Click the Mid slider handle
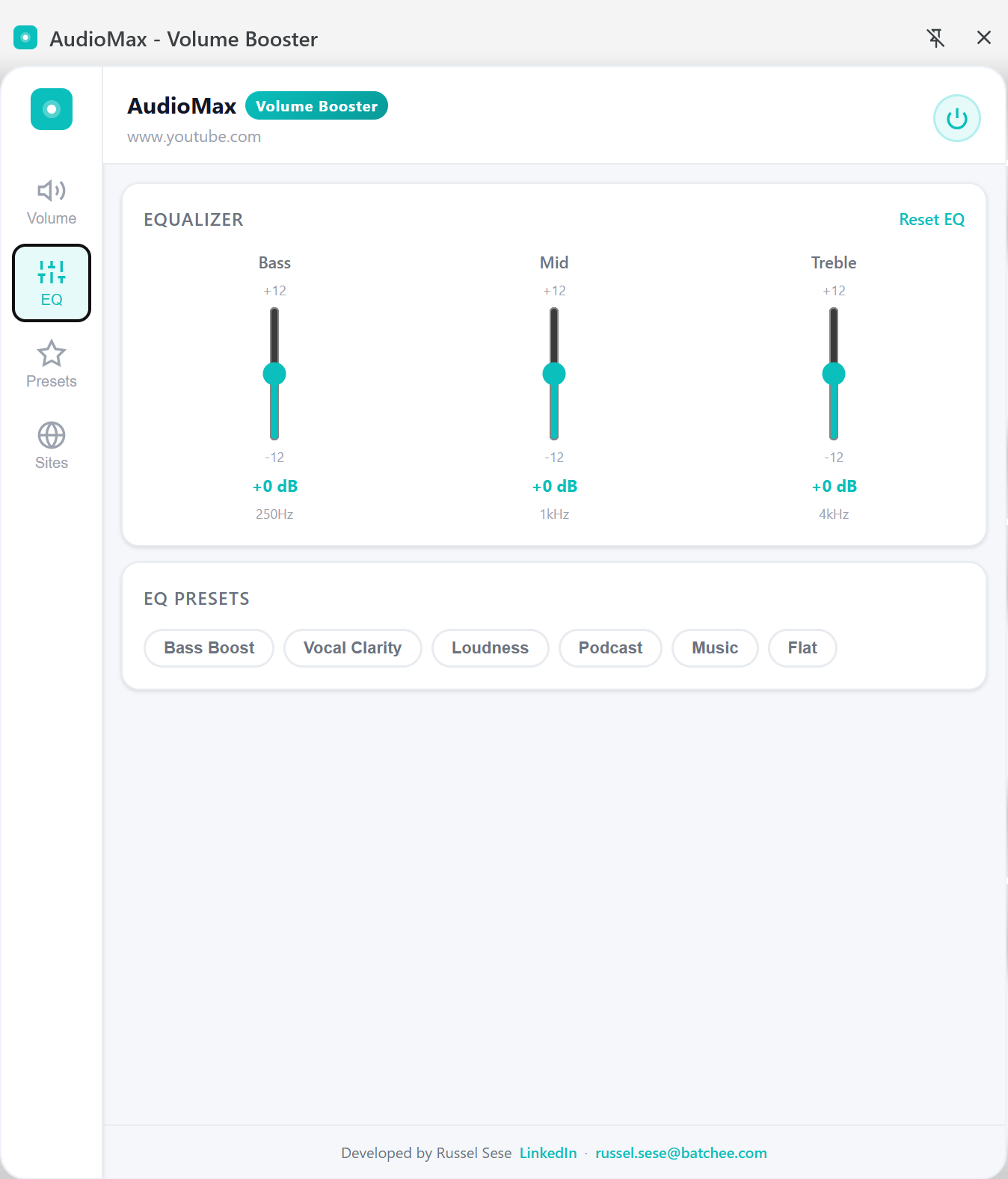This screenshot has height=1179, width=1008. tap(554, 374)
